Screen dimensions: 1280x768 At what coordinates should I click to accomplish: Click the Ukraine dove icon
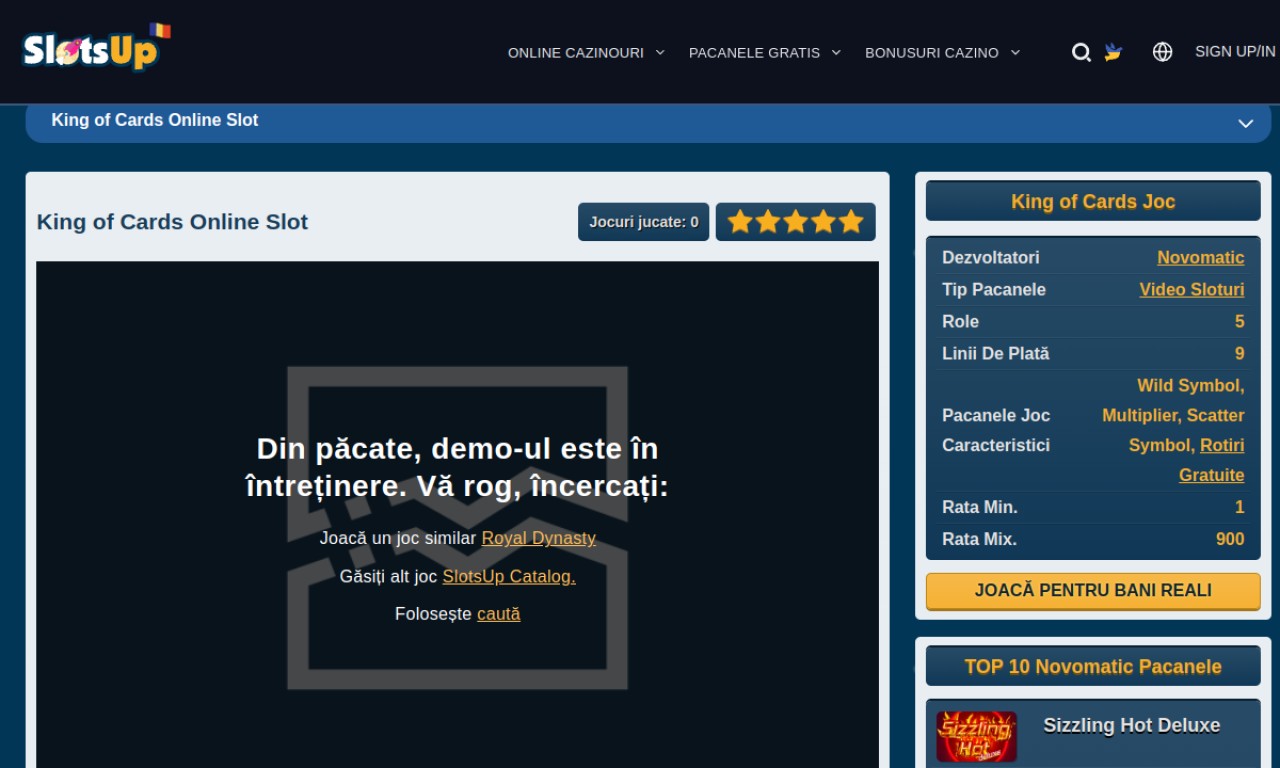pos(1113,52)
